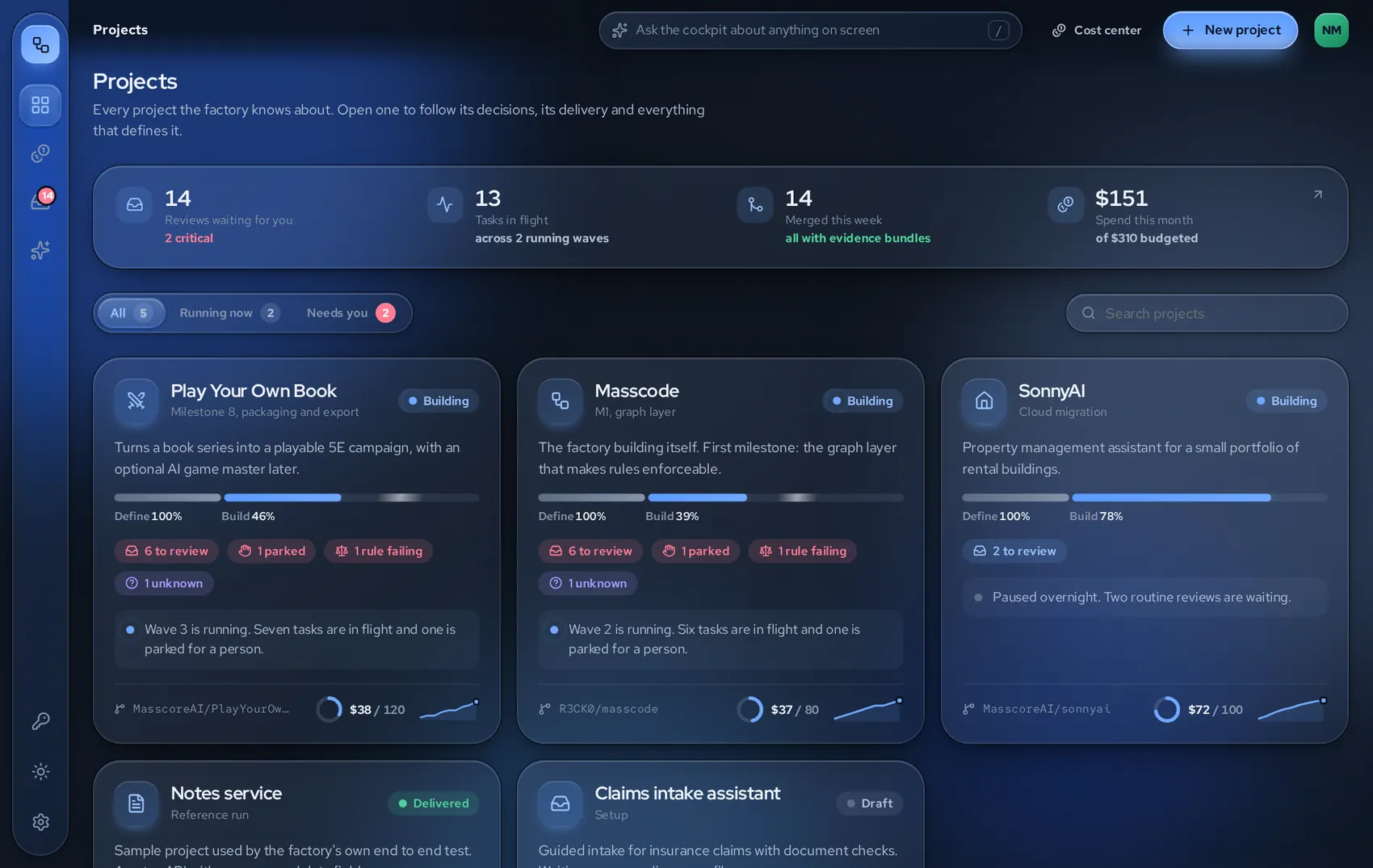The width and height of the screenshot is (1373, 868).
Task: Click the Claims intake assistant tray icon
Action: coord(560,803)
